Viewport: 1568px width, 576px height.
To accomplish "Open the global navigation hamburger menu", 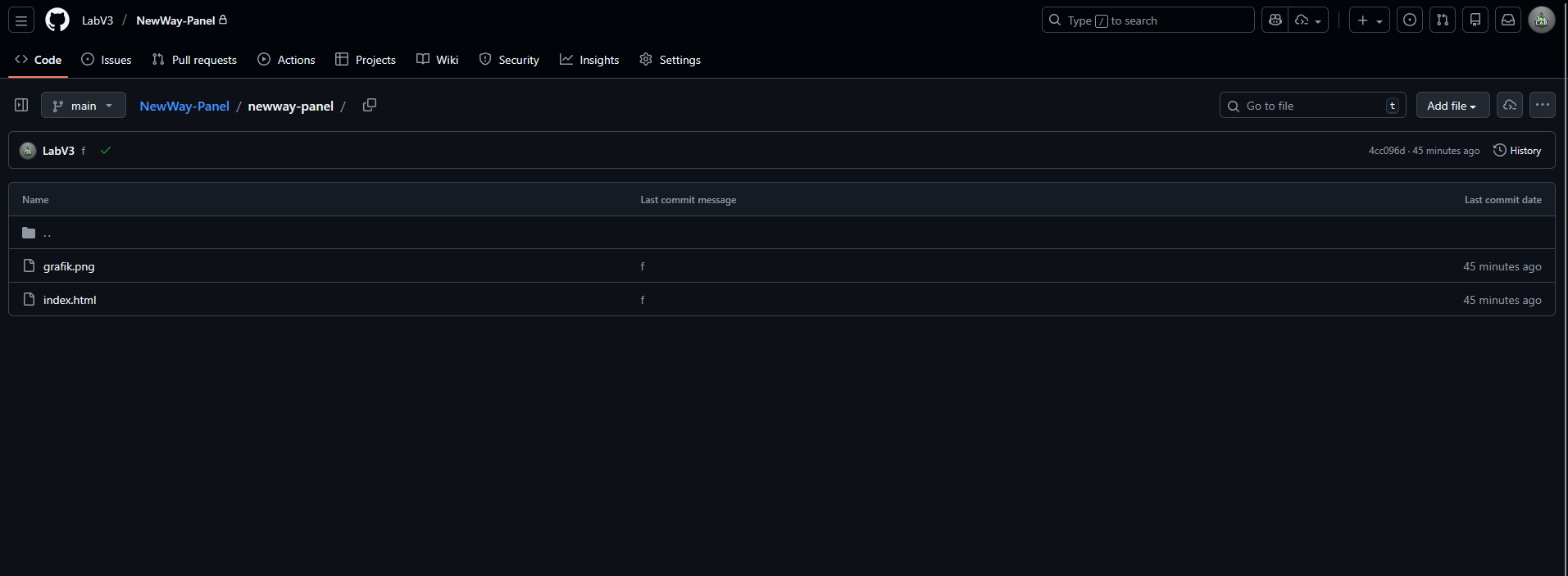I will pos(21,20).
